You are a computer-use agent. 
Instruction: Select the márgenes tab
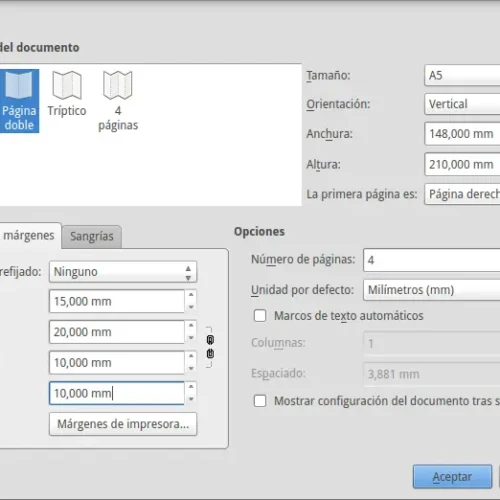pos(29,235)
